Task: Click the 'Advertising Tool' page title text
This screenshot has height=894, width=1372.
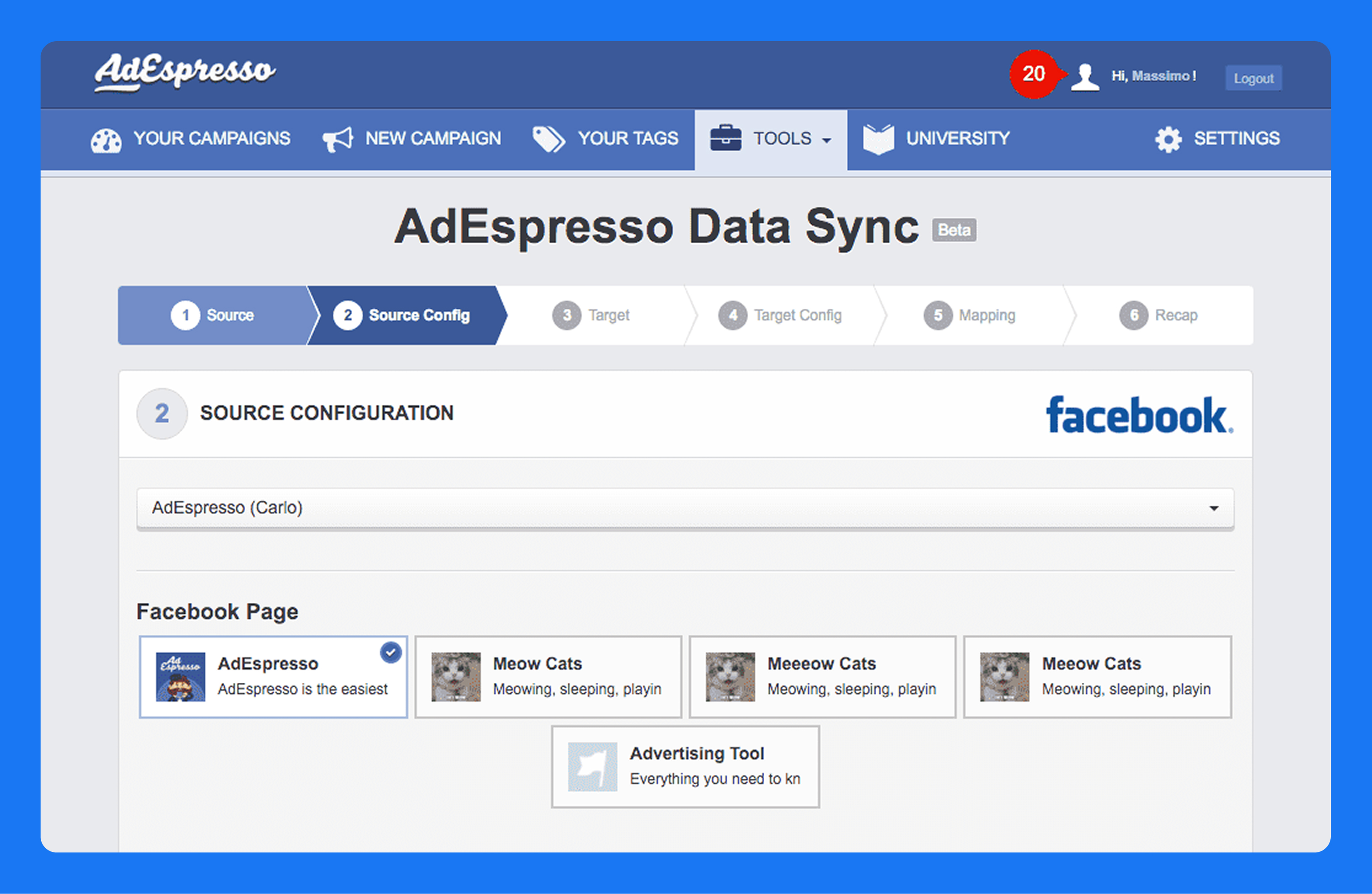Action: pyautogui.click(x=697, y=753)
